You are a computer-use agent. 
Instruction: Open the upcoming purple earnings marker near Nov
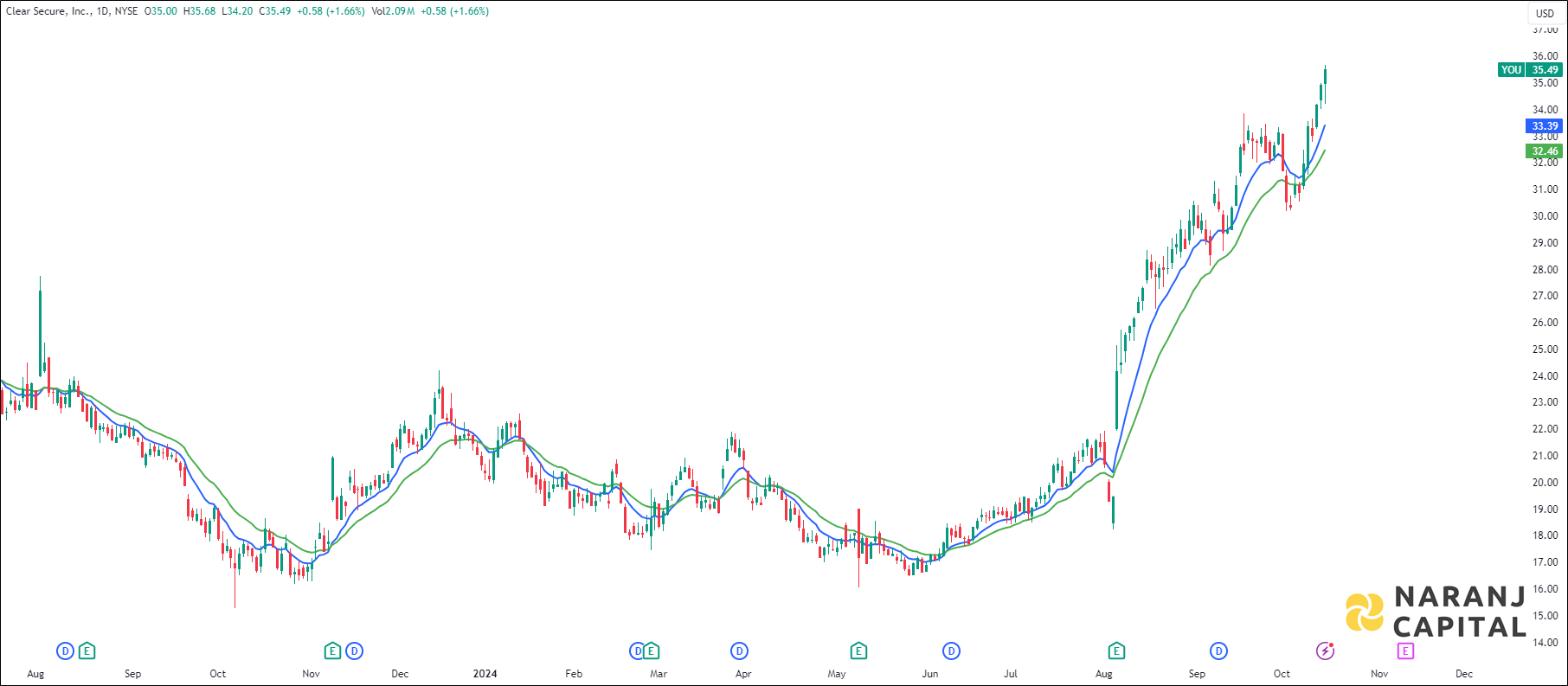click(x=1405, y=651)
